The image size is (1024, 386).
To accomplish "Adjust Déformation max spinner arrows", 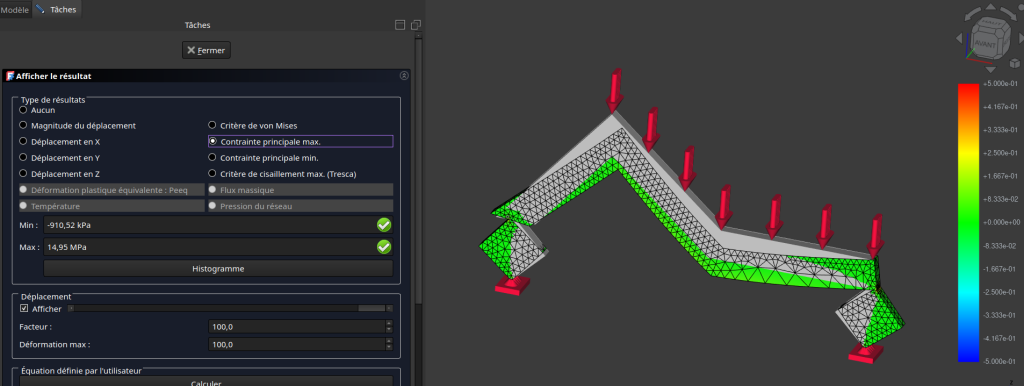I will pyautogui.click(x=389, y=344).
